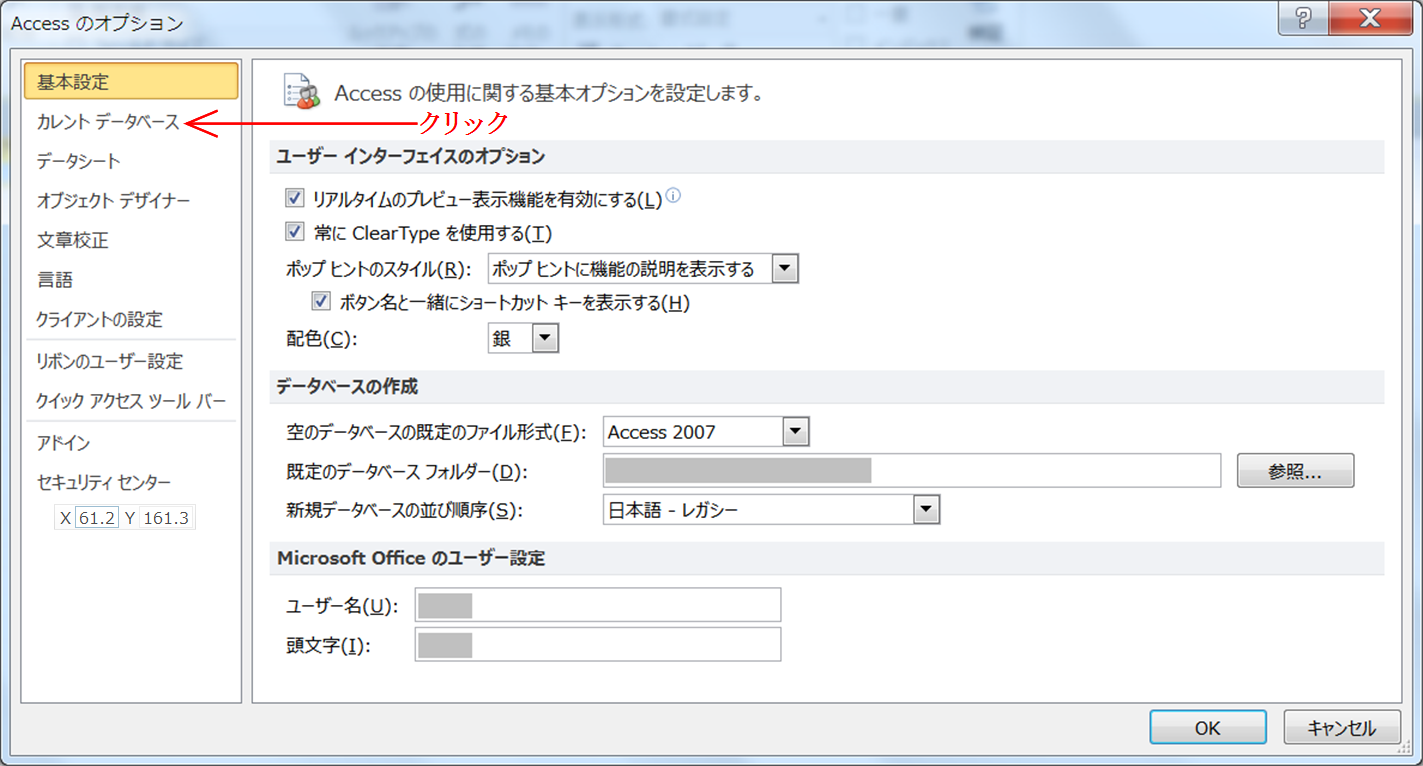Click info icon beside live preview option
Screen dimensions: 1423x766
coord(673,196)
